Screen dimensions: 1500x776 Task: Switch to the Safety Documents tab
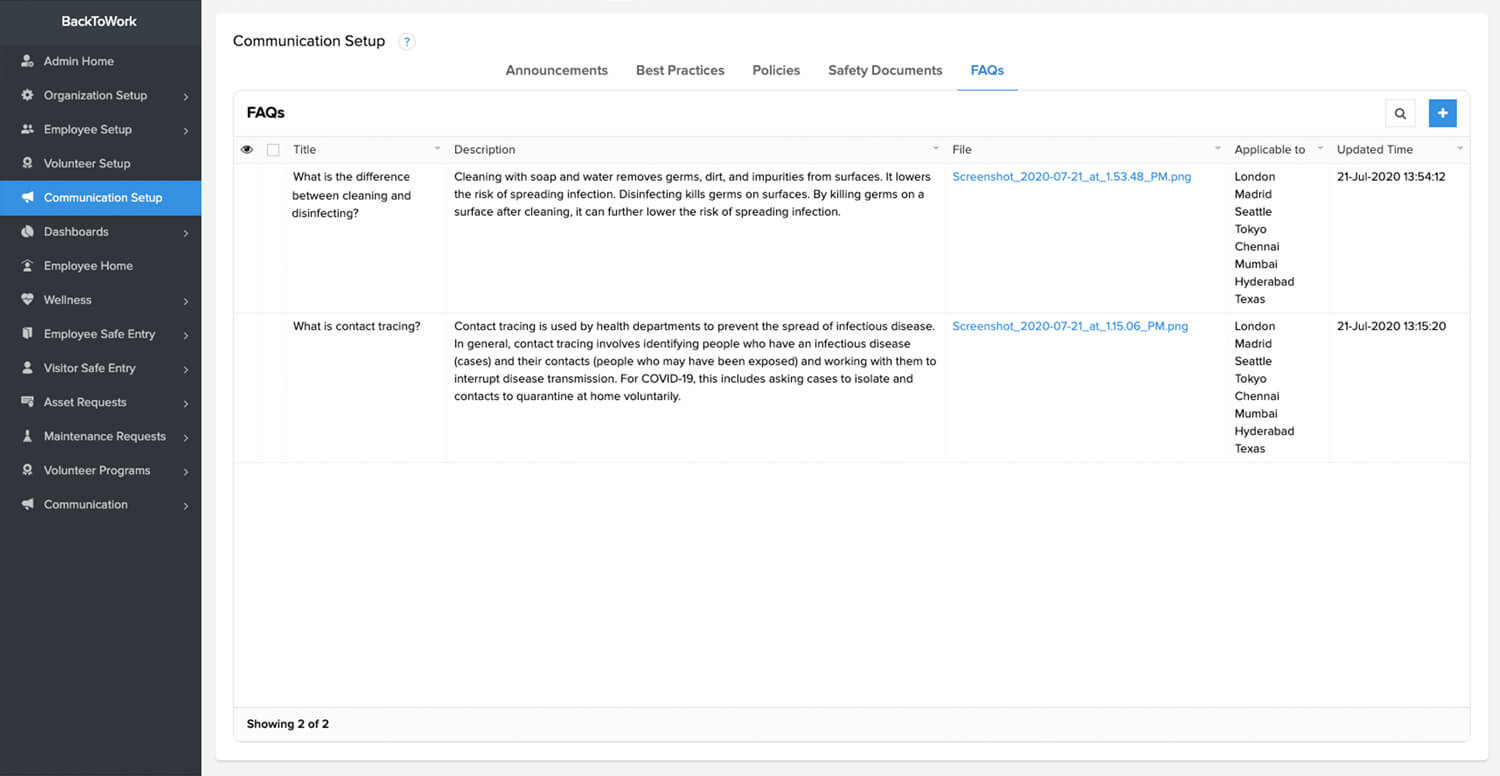point(884,70)
